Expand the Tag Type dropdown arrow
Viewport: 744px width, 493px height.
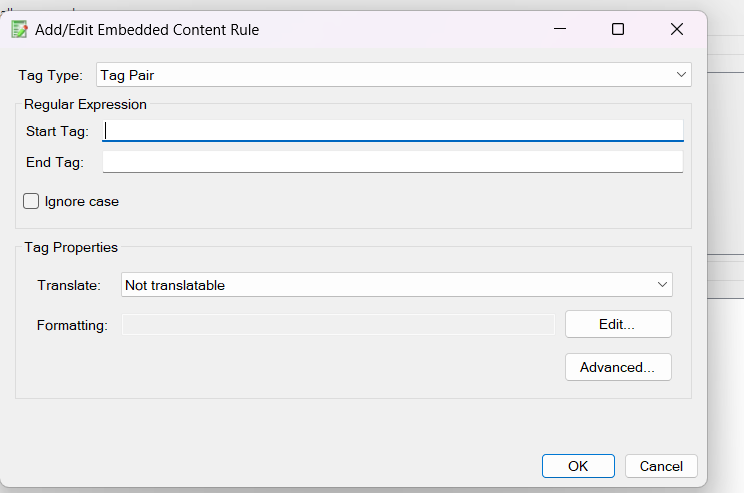[681, 75]
